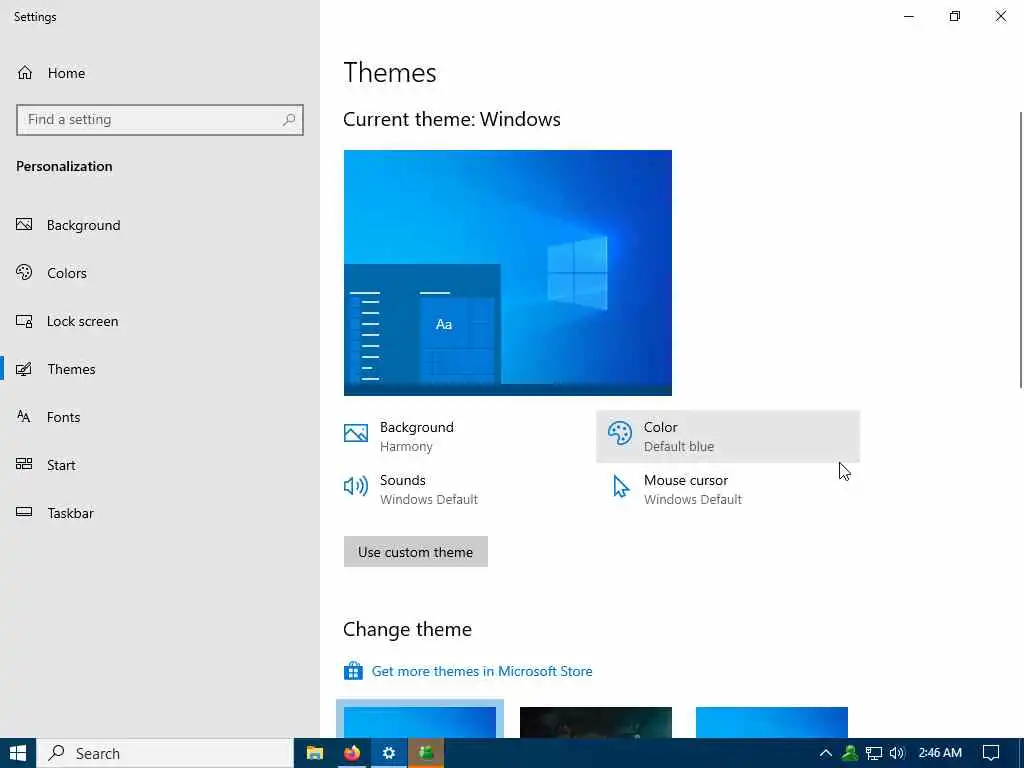
Task: Click the Color palette icon beside Default blue
Action: (620, 433)
